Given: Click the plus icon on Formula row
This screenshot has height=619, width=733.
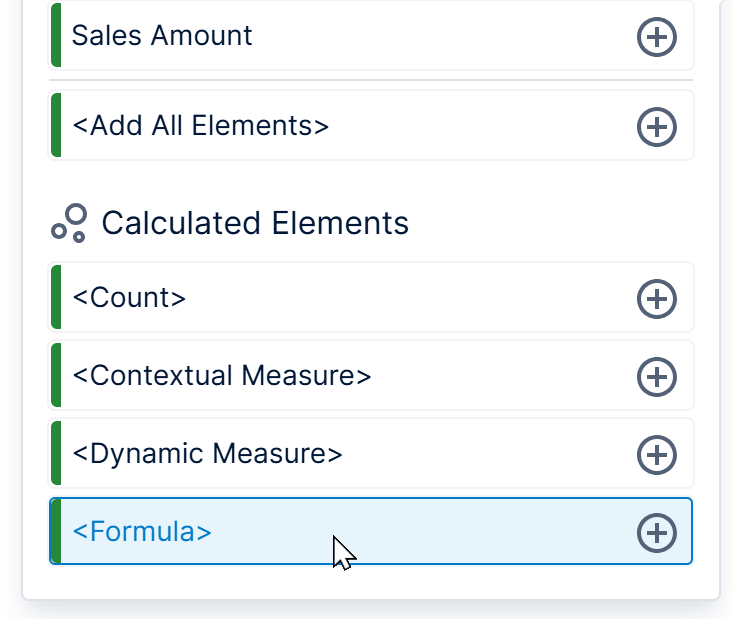Looking at the screenshot, I should point(656,533).
